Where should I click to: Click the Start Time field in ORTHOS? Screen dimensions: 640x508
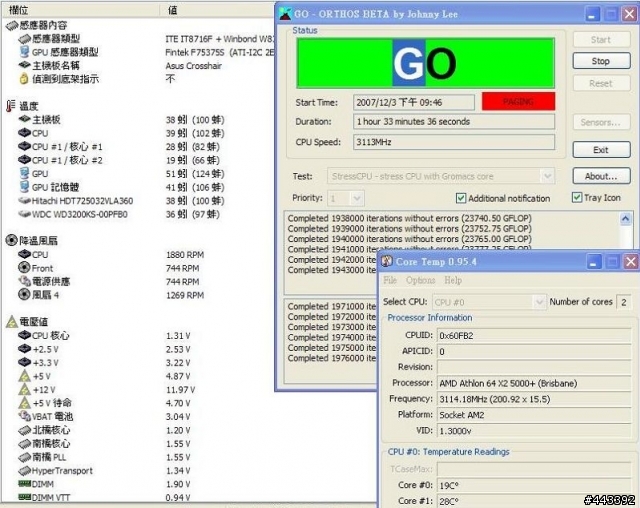[413, 102]
